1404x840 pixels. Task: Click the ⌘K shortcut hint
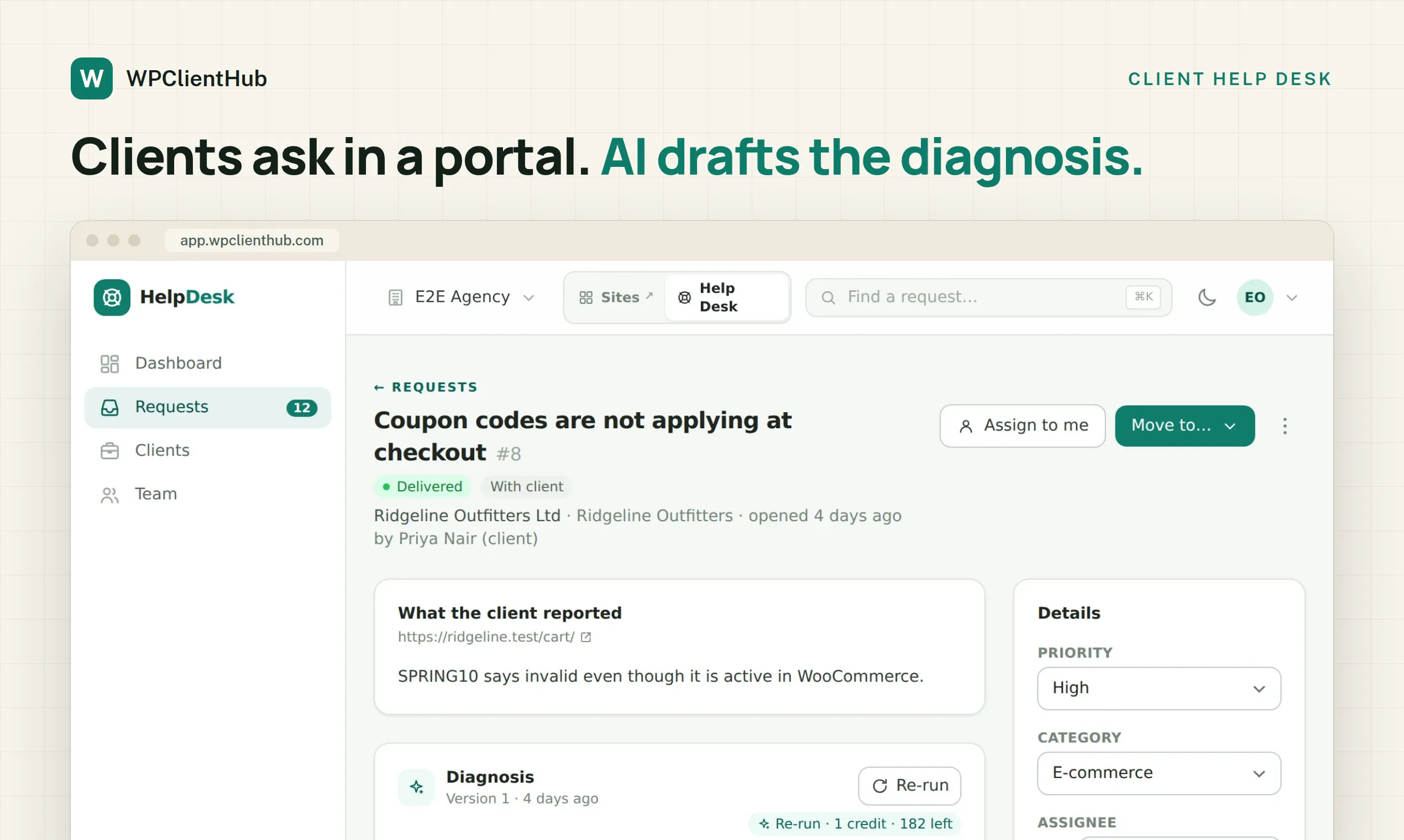coord(1144,297)
